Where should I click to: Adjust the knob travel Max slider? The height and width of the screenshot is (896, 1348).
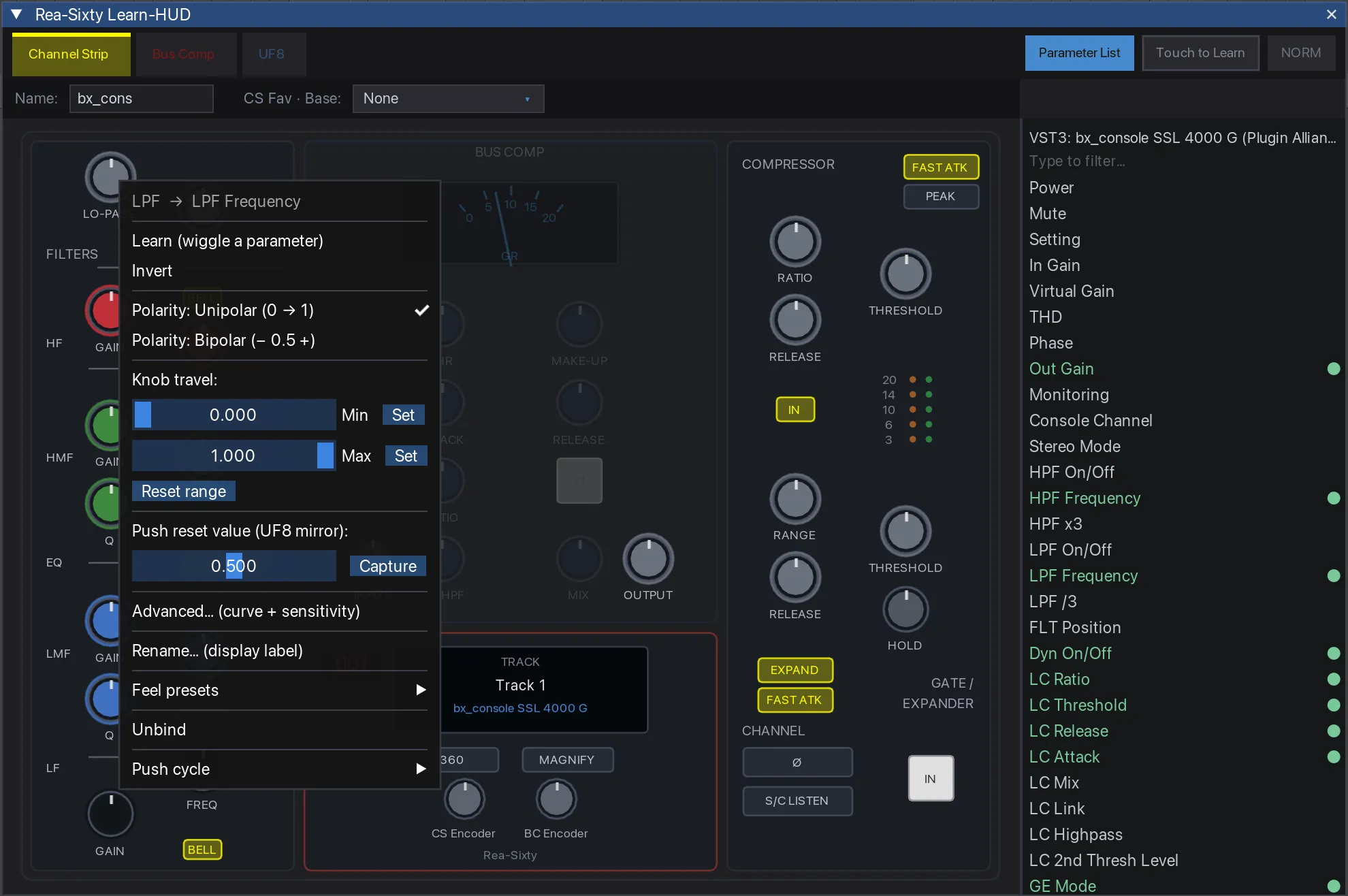click(234, 456)
